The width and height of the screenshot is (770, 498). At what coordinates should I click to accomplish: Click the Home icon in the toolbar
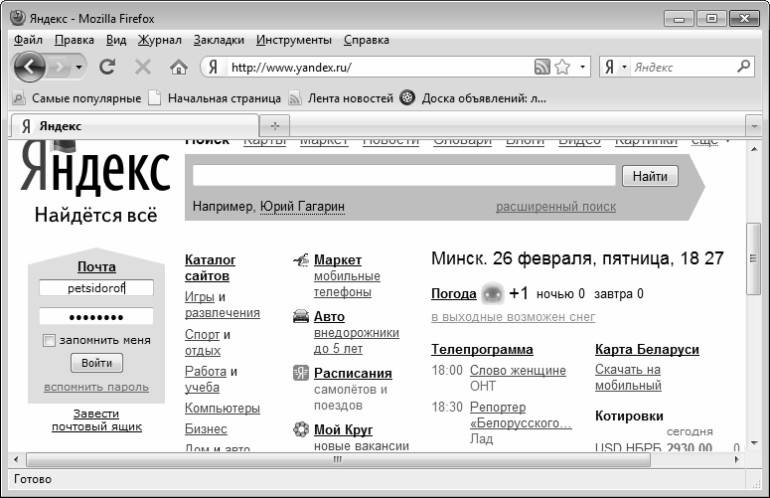tap(178, 68)
